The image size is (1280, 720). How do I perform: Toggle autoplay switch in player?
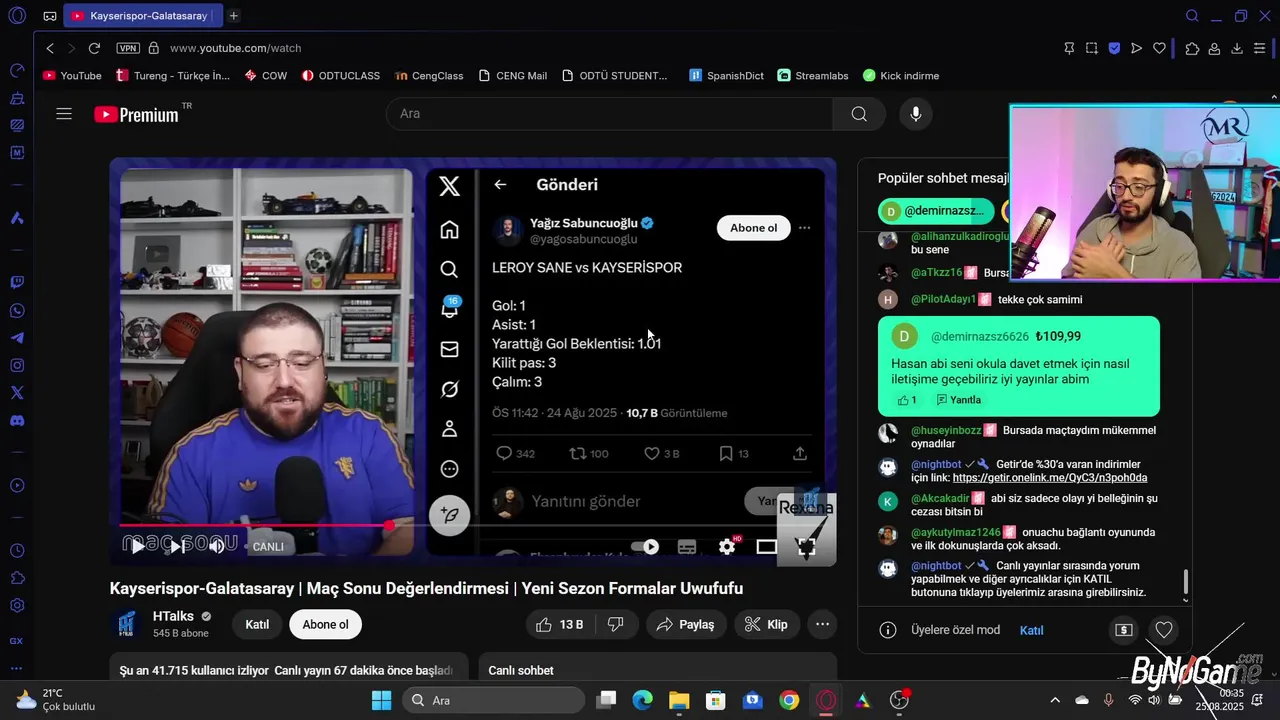tap(646, 547)
